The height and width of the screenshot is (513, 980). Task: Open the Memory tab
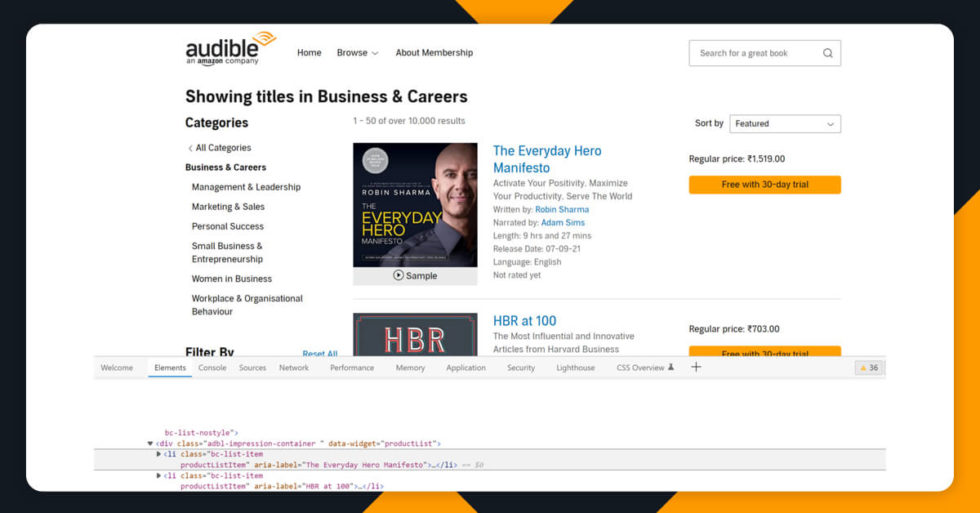(410, 368)
